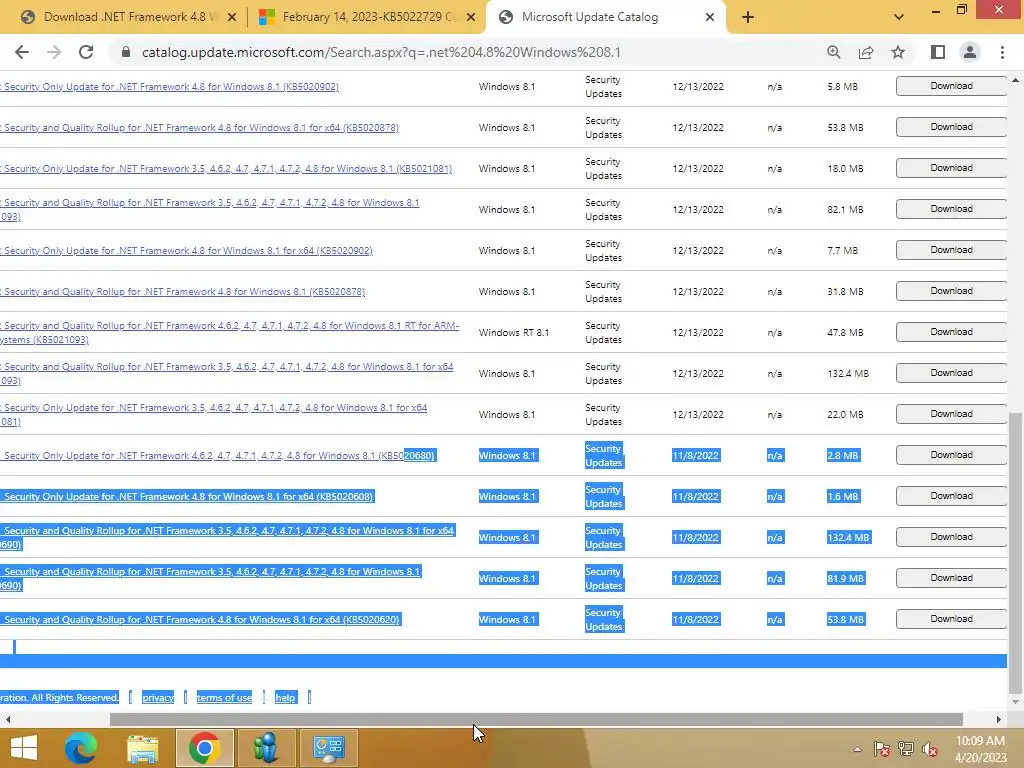
Task: Close the Microsoft Update Catalog tab
Action: [x=710, y=17]
